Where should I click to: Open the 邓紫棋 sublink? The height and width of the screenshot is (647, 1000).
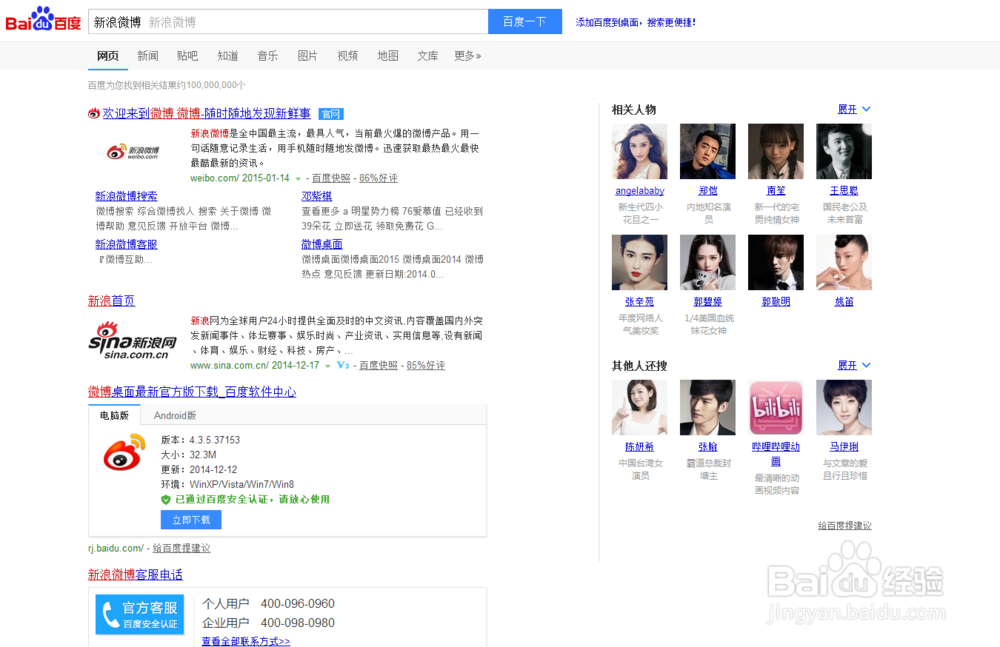pyautogui.click(x=317, y=196)
